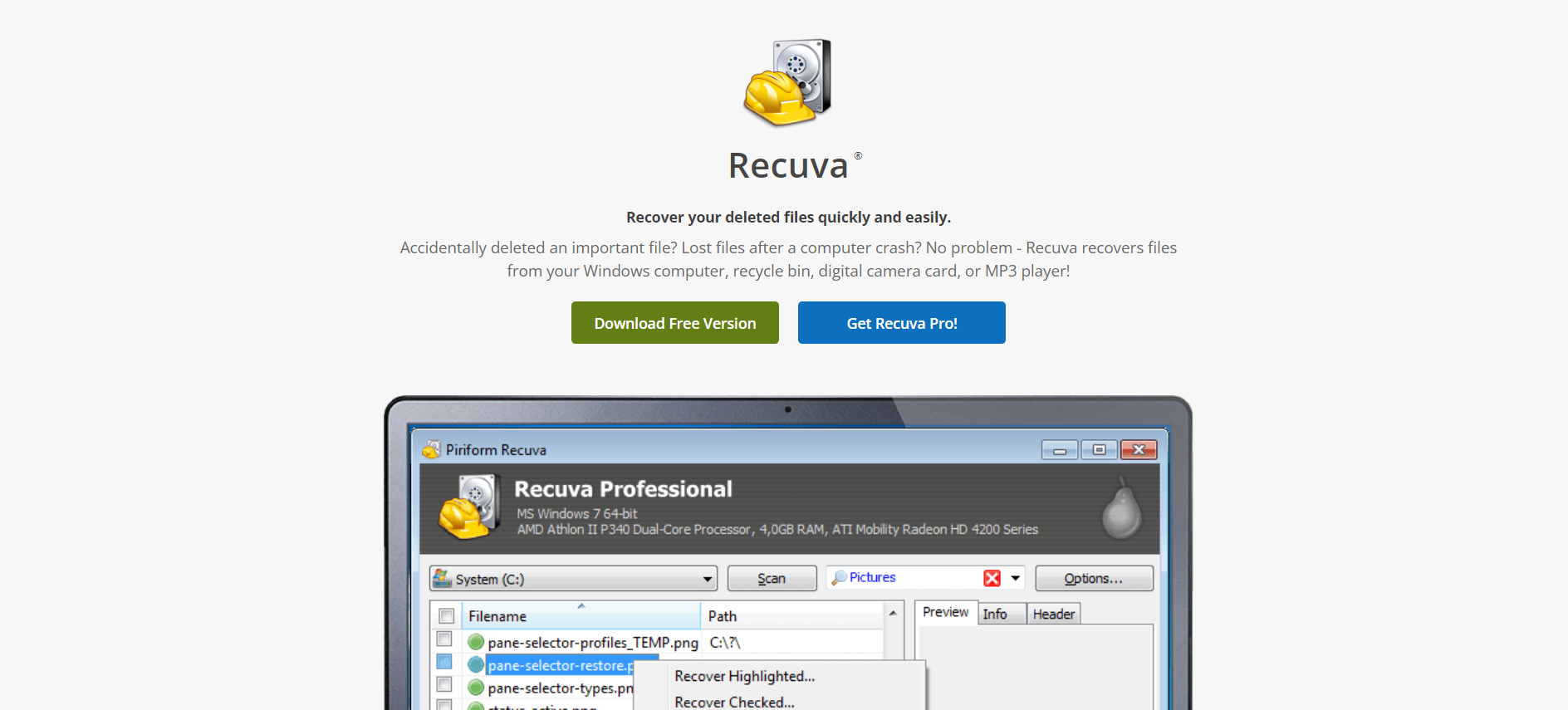1568x710 pixels.
Task: Choose Recover Checked... from context menu
Action: (735, 702)
